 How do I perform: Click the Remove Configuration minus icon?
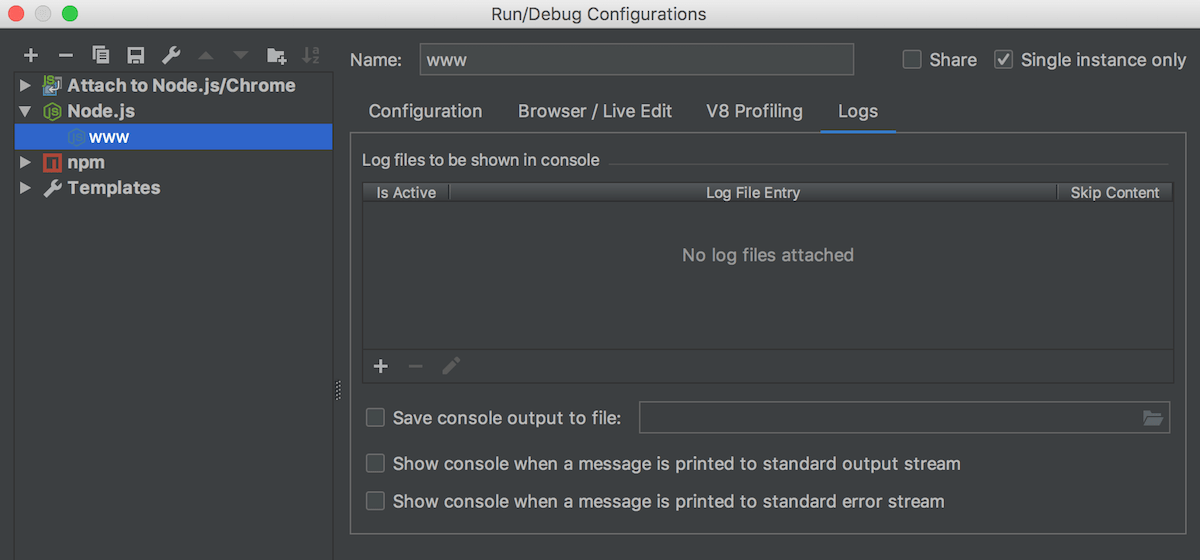(x=65, y=55)
